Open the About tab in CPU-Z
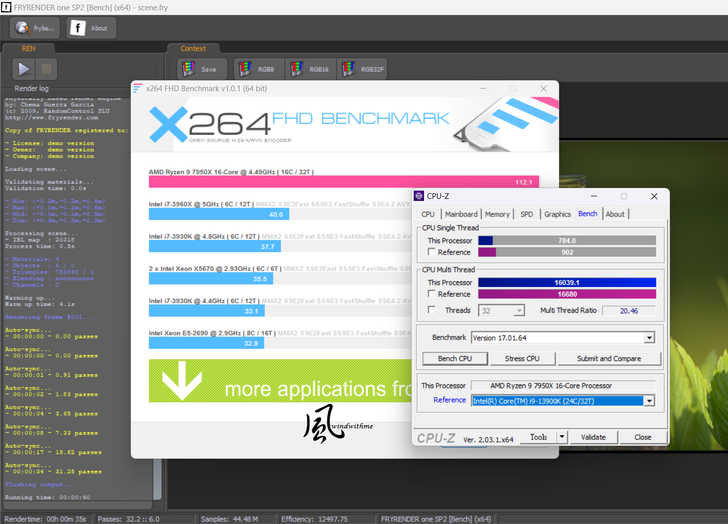The height and width of the screenshot is (524, 728). pos(615,214)
